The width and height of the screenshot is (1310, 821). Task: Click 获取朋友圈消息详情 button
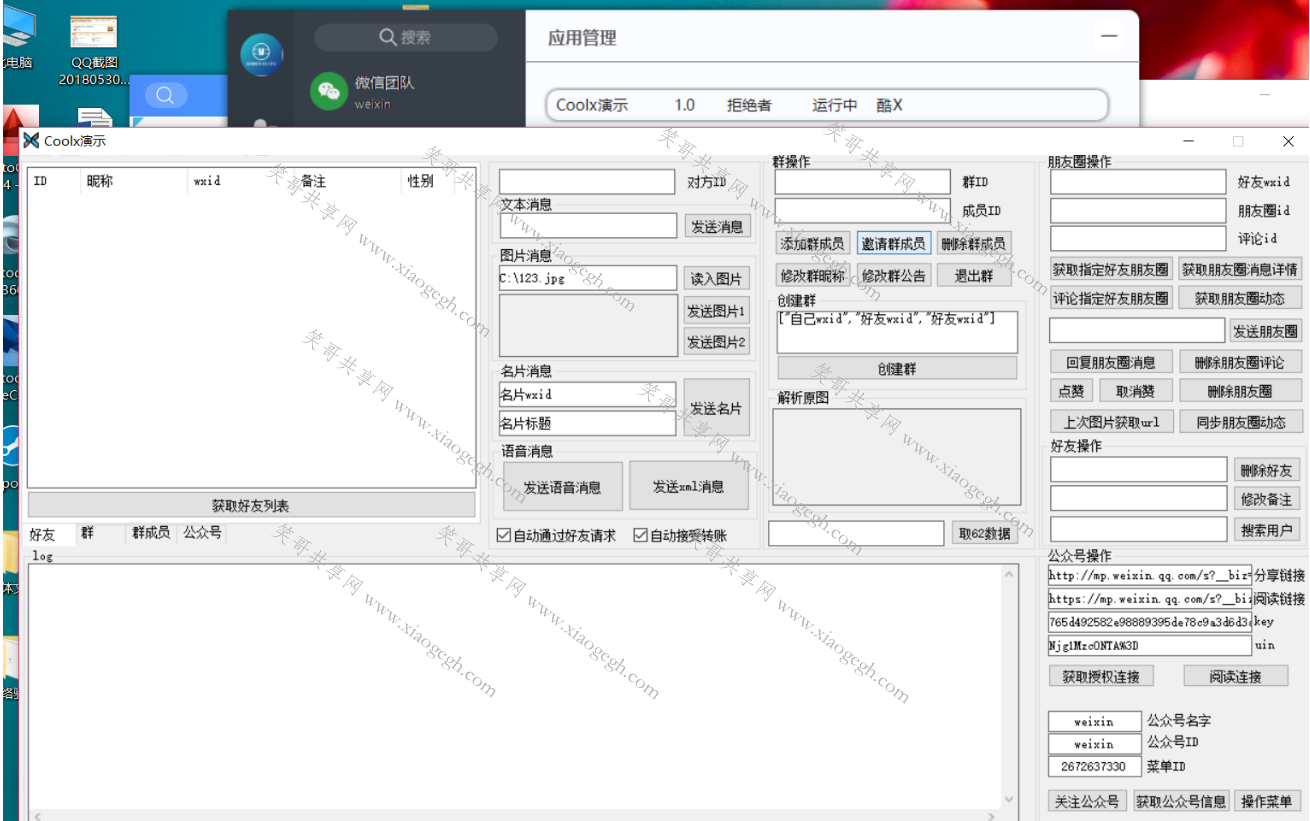pyautogui.click(x=1240, y=269)
